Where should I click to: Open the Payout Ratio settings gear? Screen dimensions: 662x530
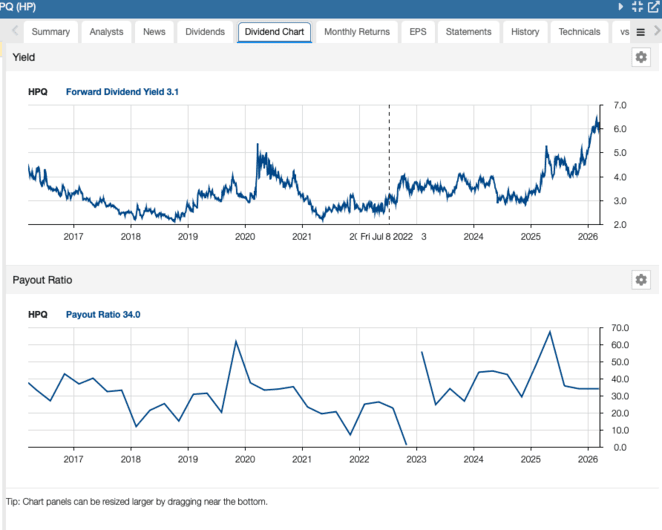pos(641,280)
